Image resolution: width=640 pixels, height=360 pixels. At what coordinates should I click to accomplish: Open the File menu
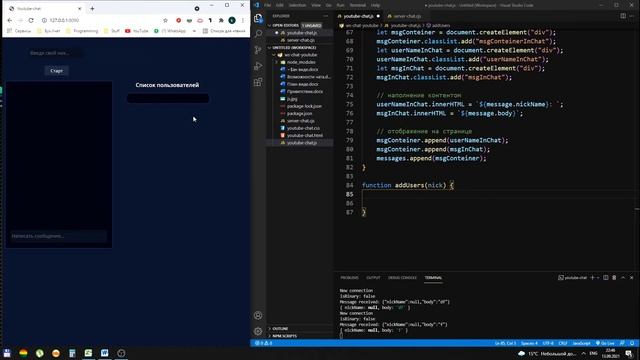(x=267, y=5)
